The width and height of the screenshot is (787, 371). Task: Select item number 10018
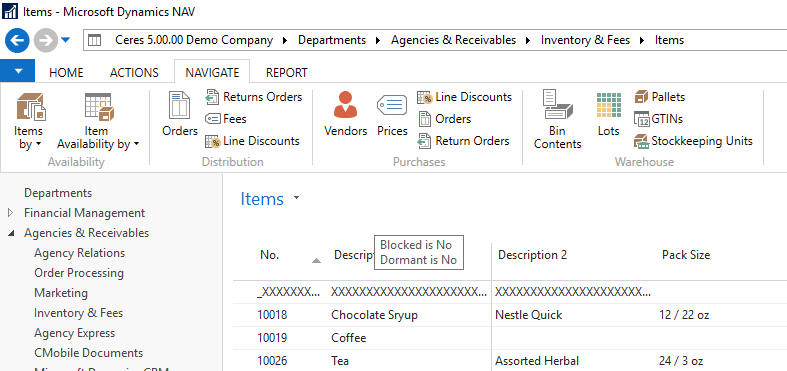tap(273, 315)
